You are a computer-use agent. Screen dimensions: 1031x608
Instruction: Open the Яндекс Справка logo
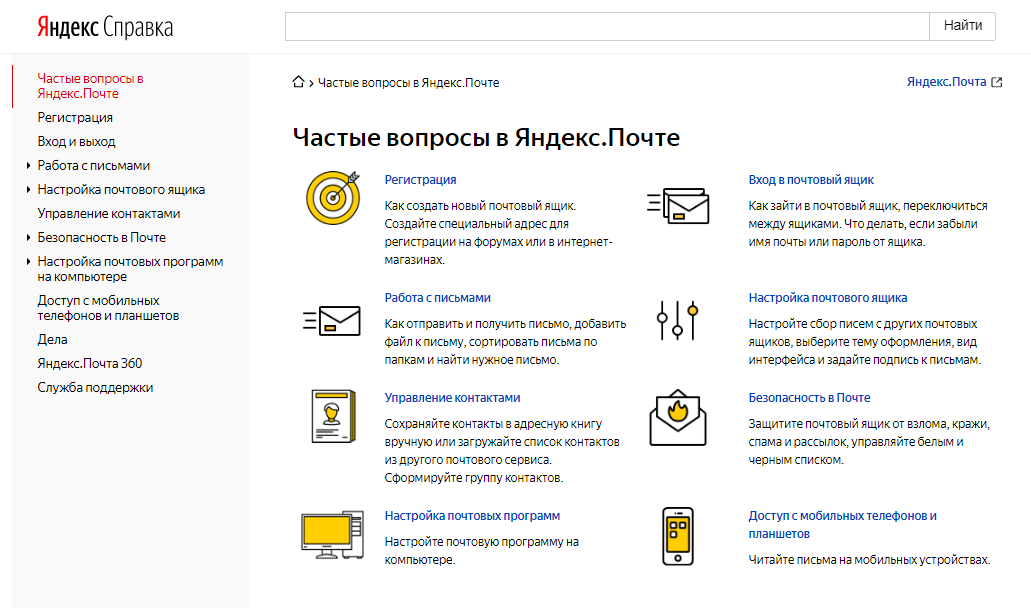(105, 27)
